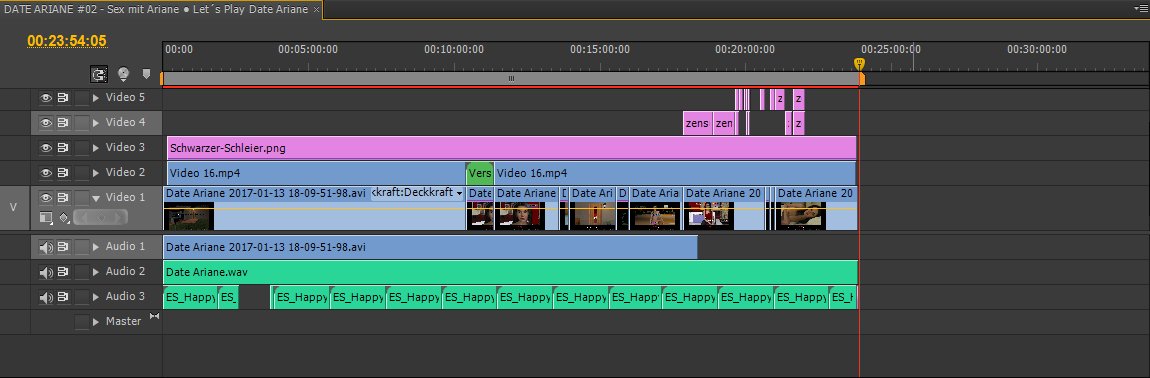Mute the Audio 3 track speaker
This screenshot has height=378, width=1150.
pyautogui.click(x=45, y=298)
